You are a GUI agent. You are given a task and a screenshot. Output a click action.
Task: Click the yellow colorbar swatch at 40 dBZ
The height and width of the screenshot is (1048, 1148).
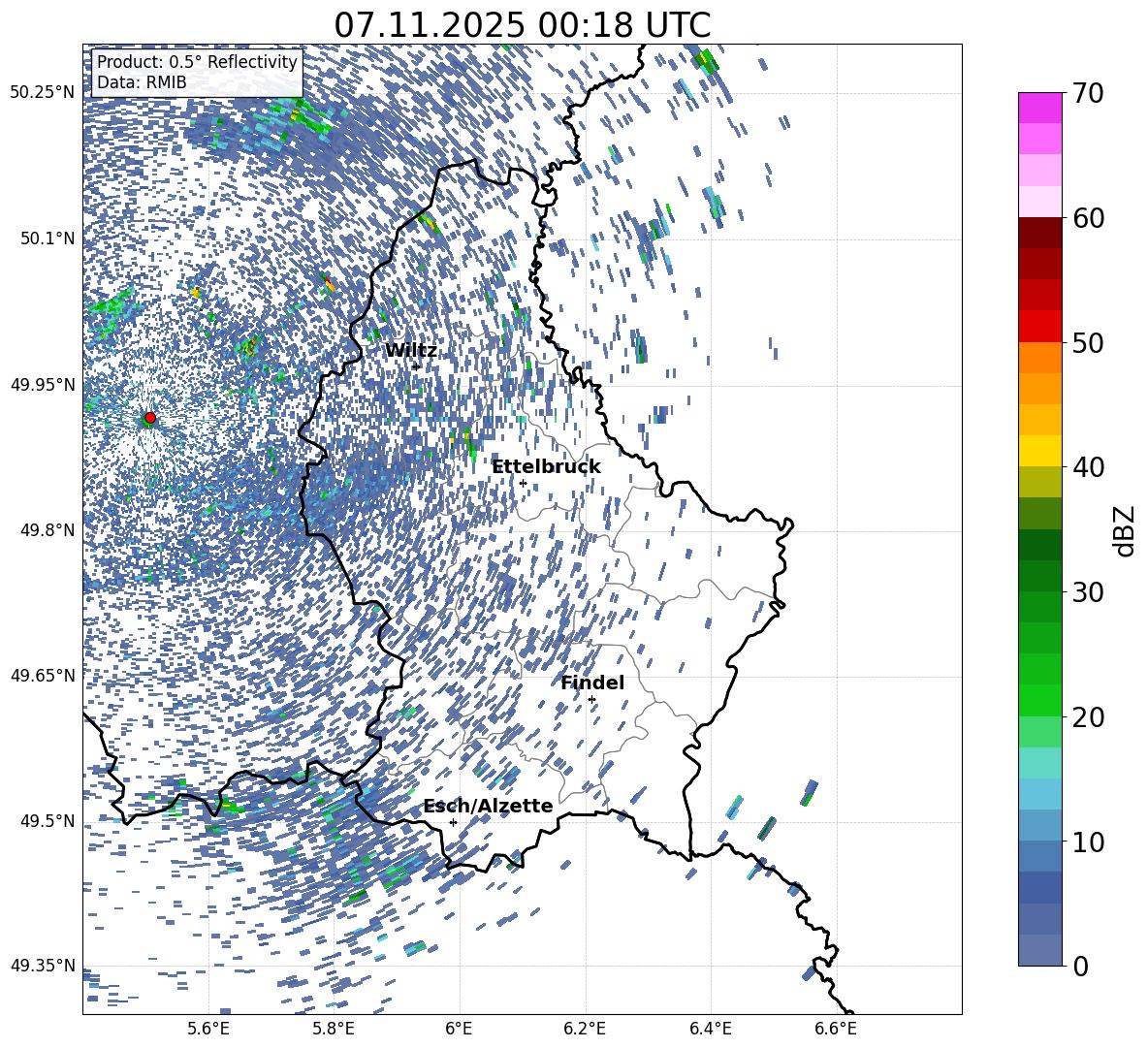(x=1039, y=451)
